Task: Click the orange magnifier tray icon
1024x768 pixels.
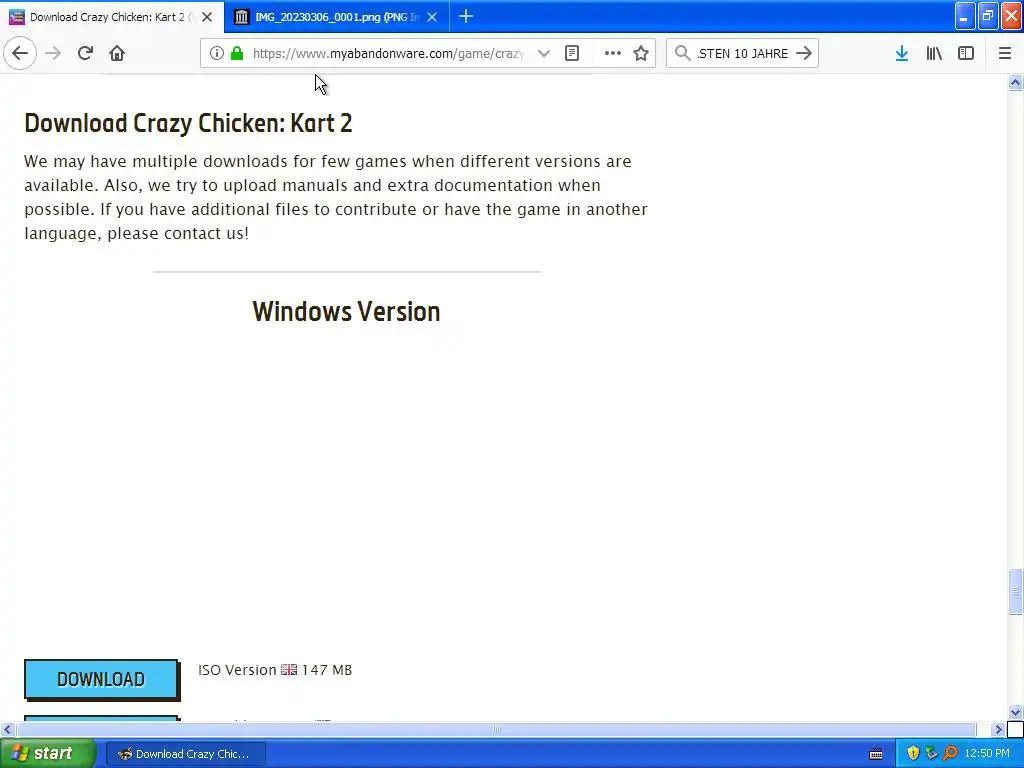Action: pos(951,754)
